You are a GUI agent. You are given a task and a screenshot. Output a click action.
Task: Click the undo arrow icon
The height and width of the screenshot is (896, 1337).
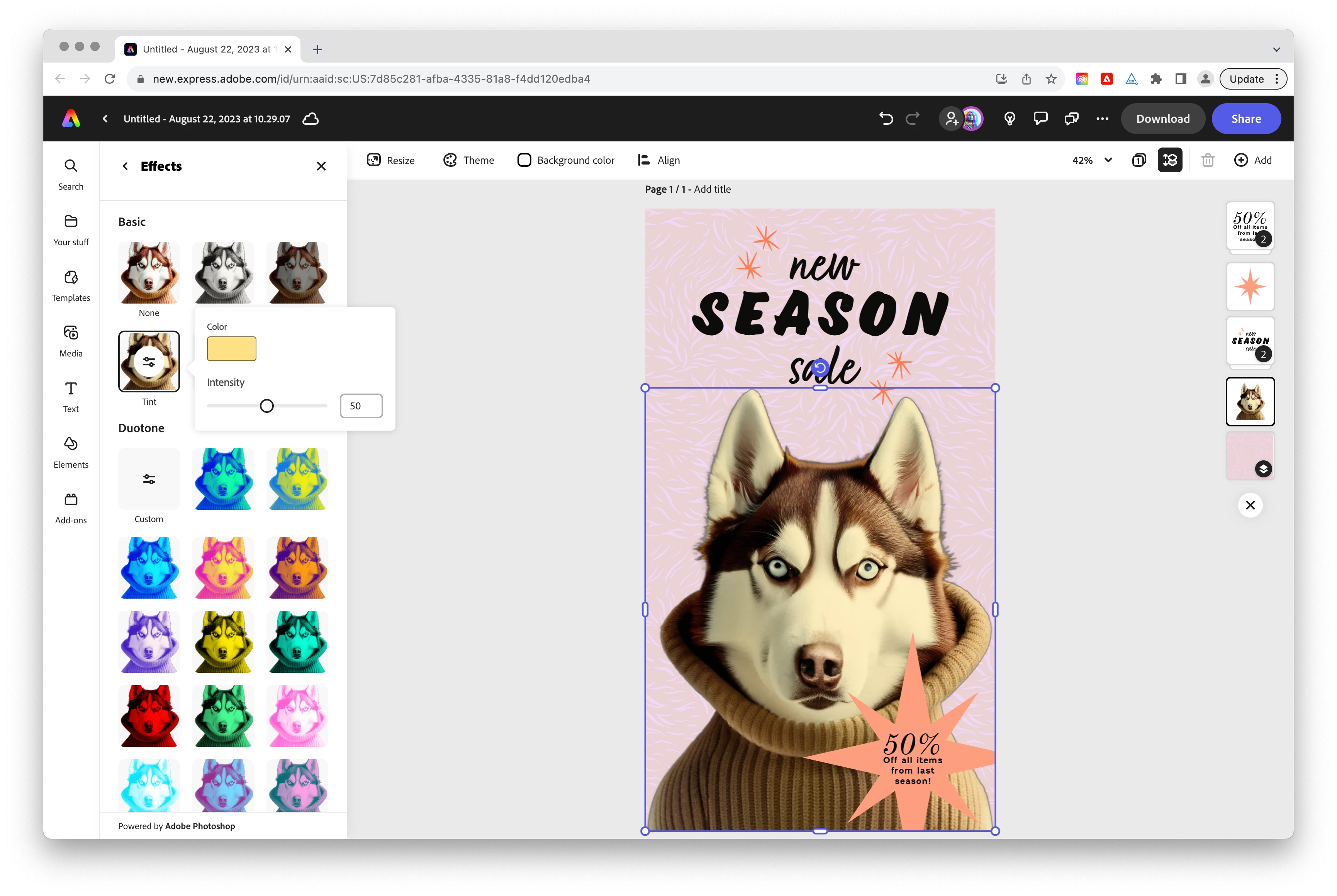886,119
